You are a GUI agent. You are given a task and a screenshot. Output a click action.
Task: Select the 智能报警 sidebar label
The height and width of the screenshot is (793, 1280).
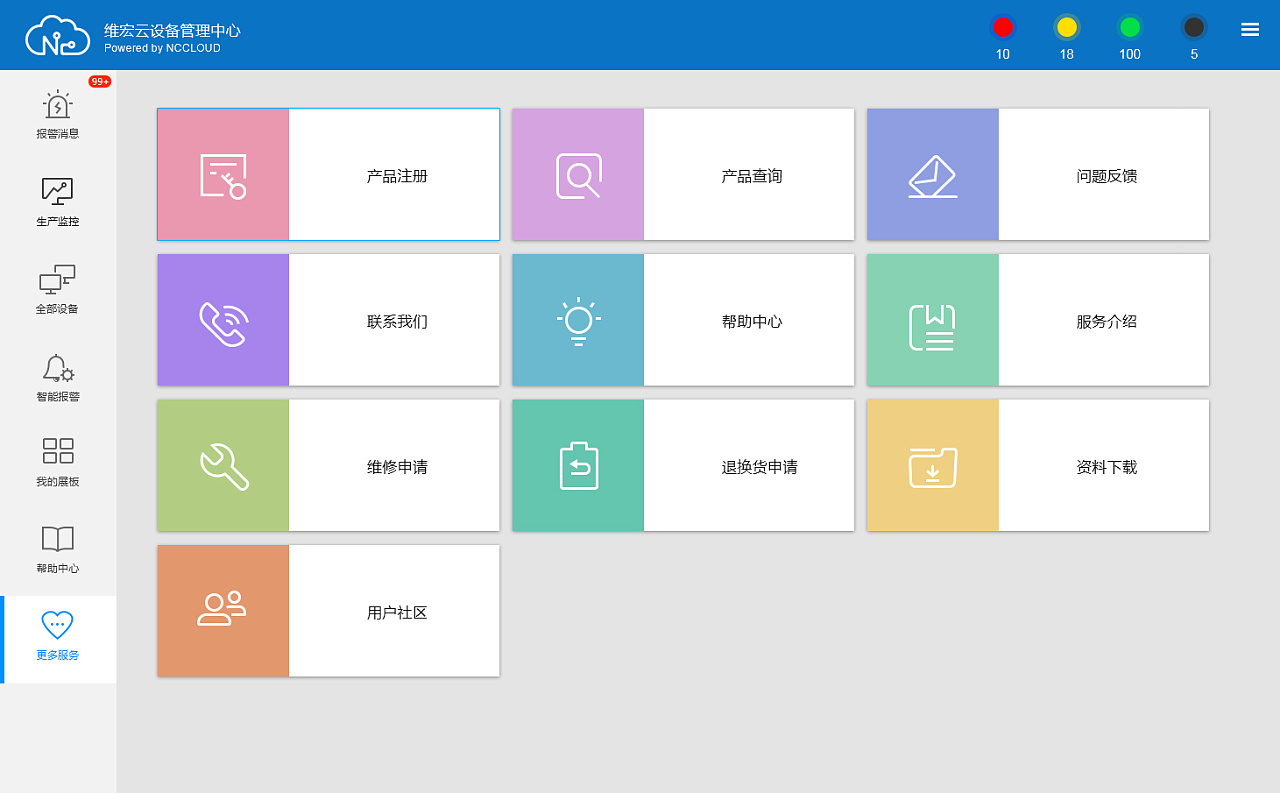pyautogui.click(x=58, y=397)
